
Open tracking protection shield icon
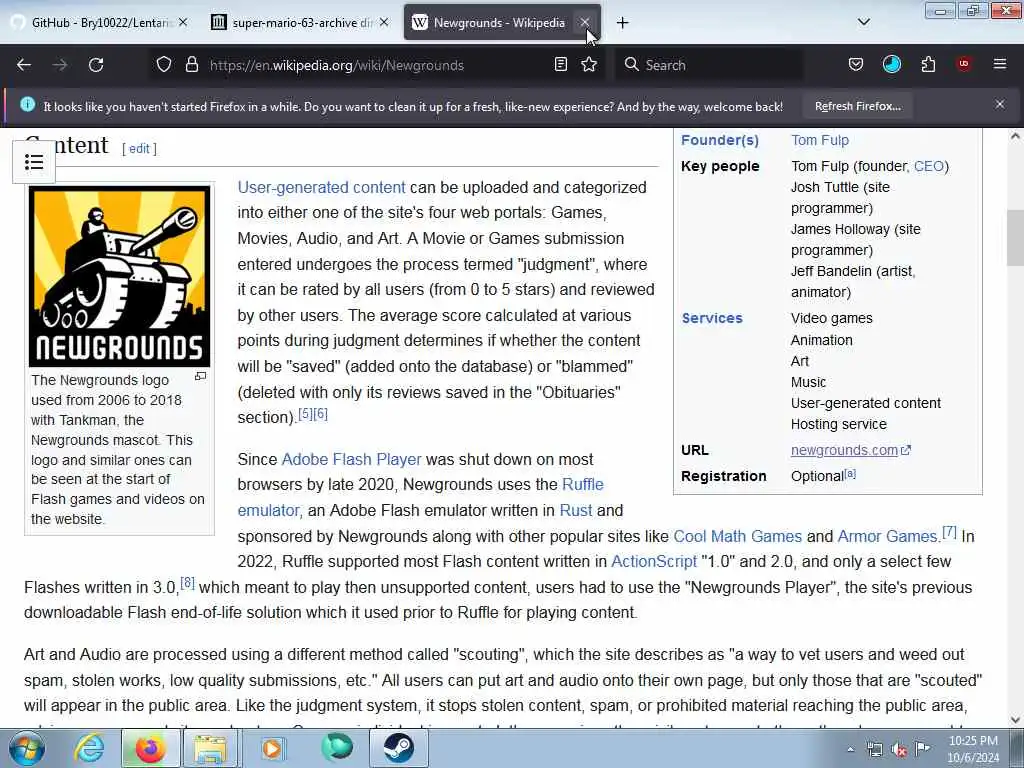[164, 65]
